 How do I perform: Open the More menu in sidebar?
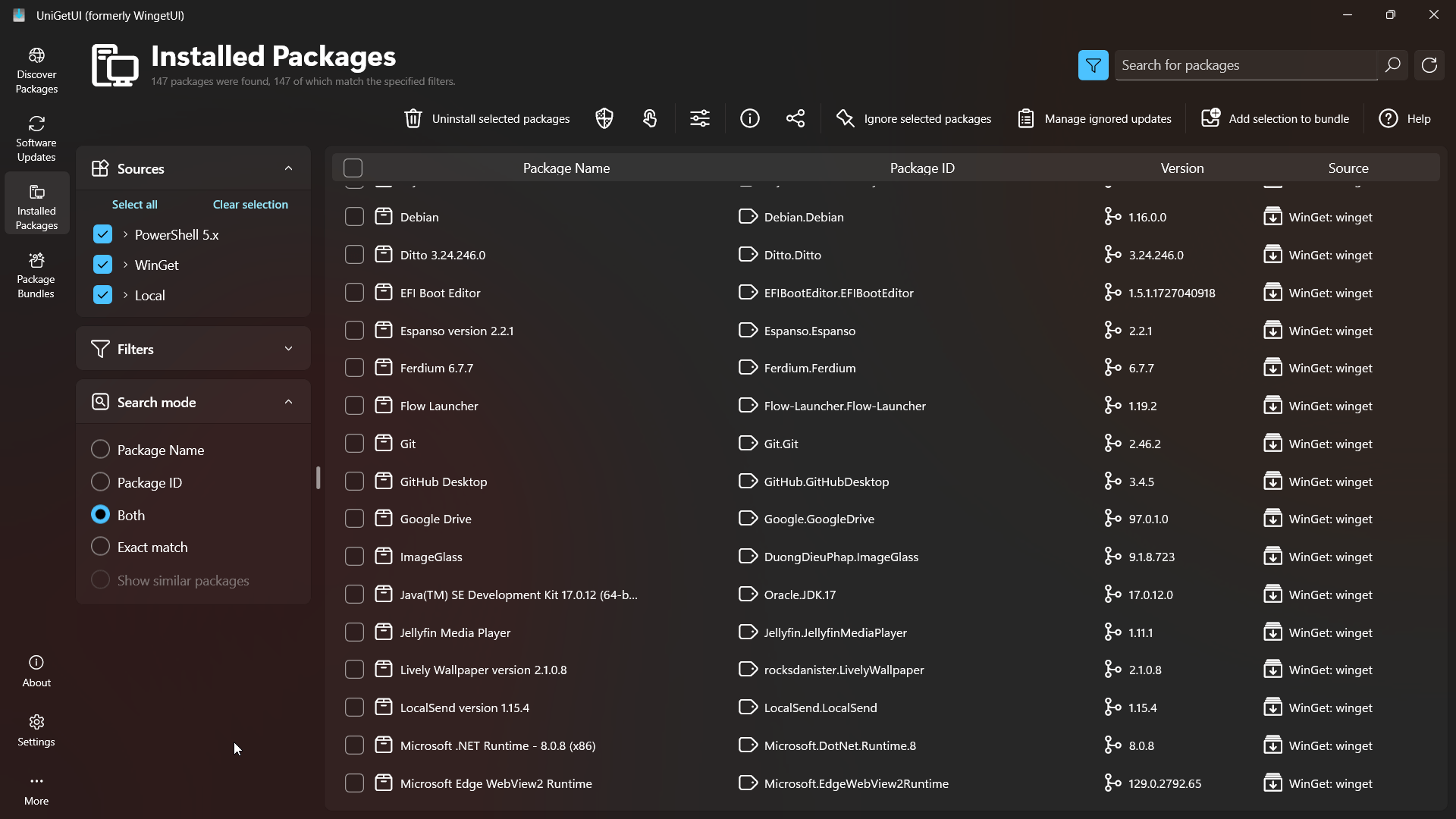click(36, 789)
